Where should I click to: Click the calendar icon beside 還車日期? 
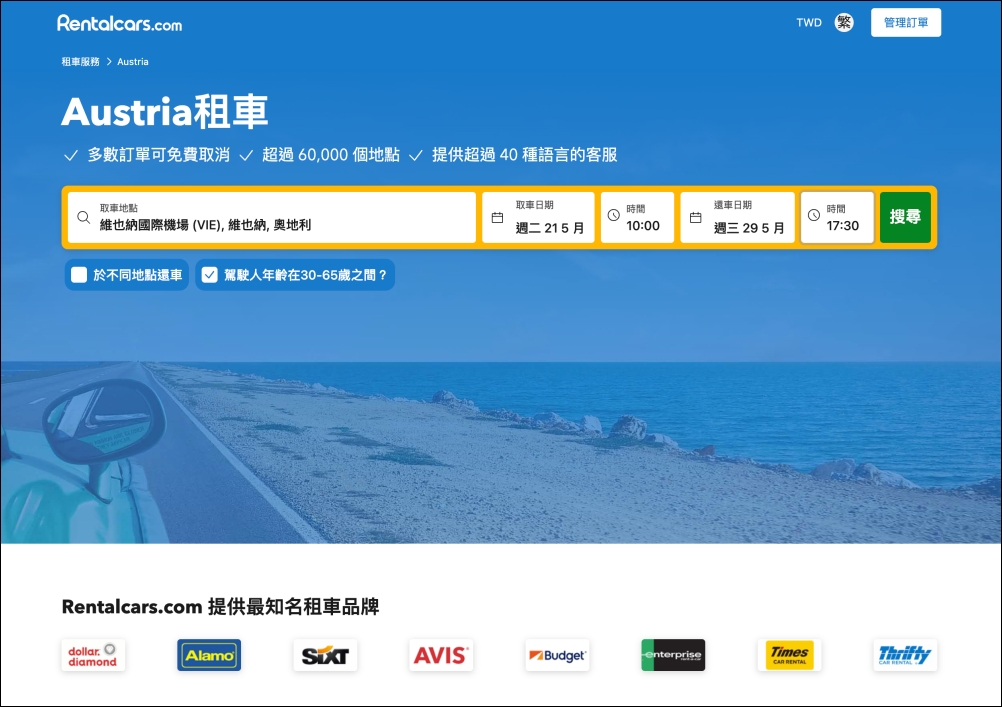(x=696, y=217)
